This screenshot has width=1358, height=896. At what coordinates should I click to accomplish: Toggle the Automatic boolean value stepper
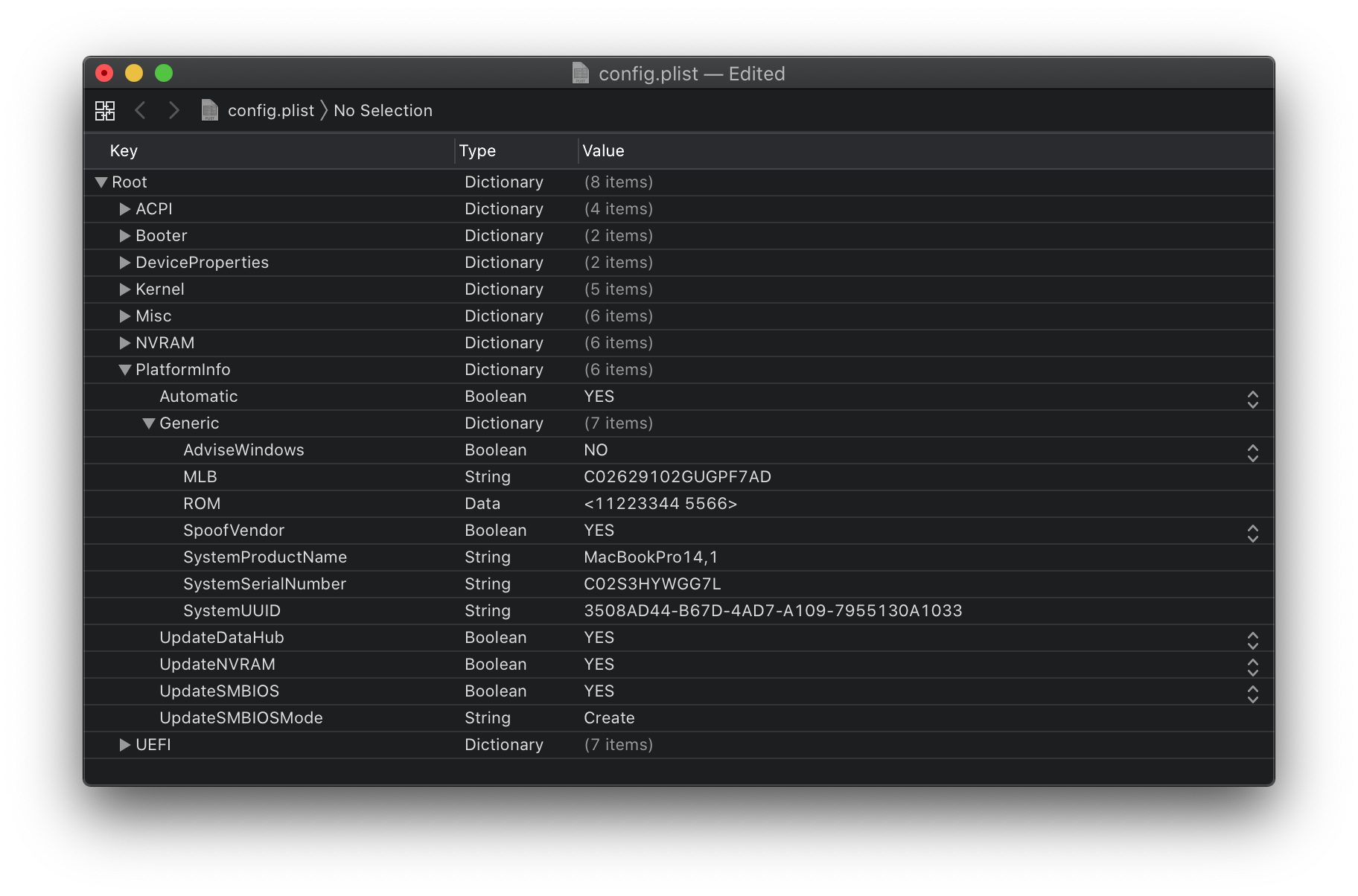pyautogui.click(x=1252, y=400)
